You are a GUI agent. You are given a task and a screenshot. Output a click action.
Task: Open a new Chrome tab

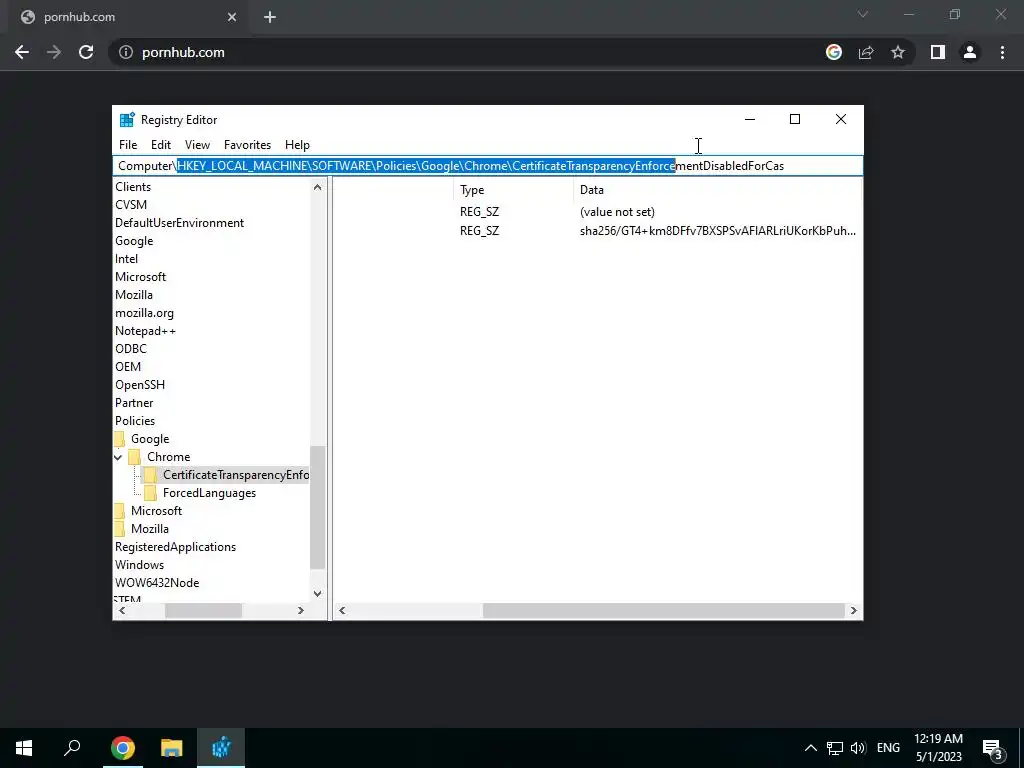270,17
